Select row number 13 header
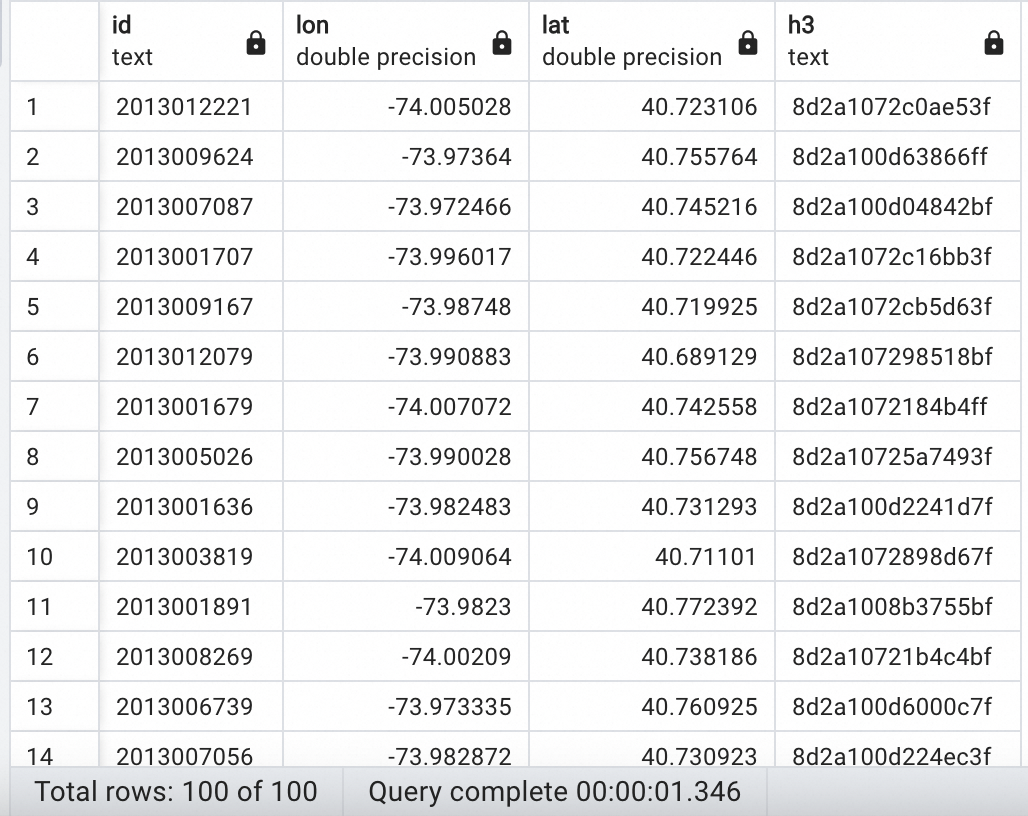Screen dimensions: 1028x816 (54, 707)
